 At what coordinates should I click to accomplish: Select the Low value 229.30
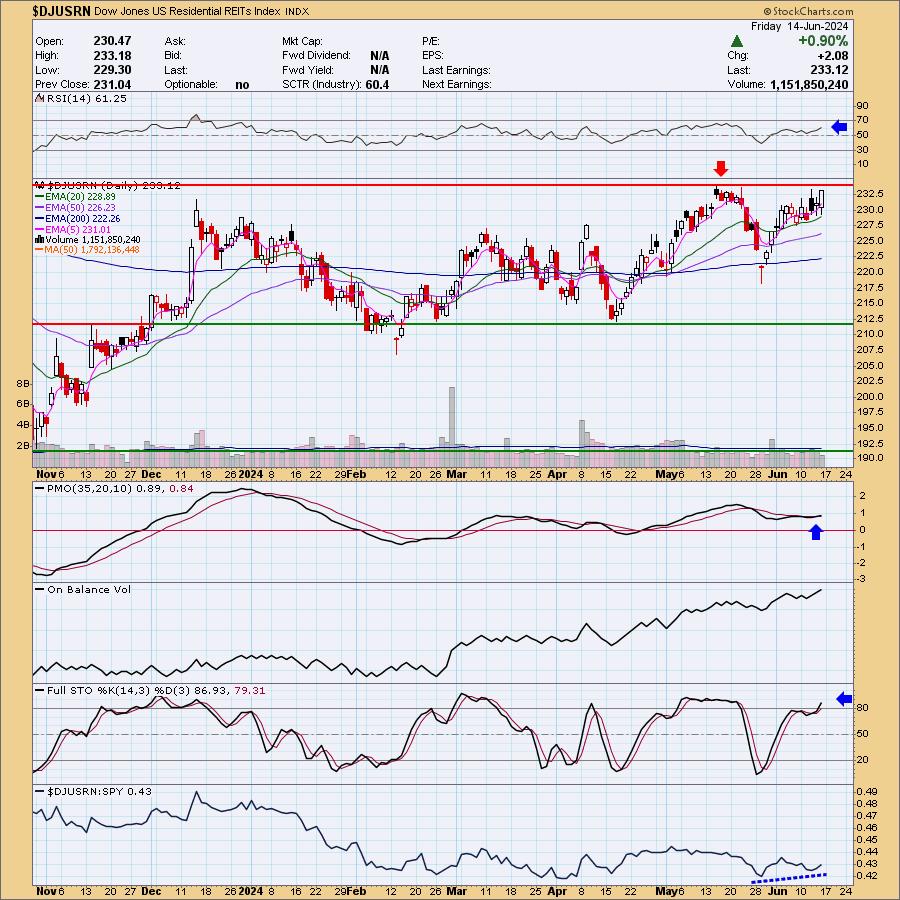coord(112,69)
